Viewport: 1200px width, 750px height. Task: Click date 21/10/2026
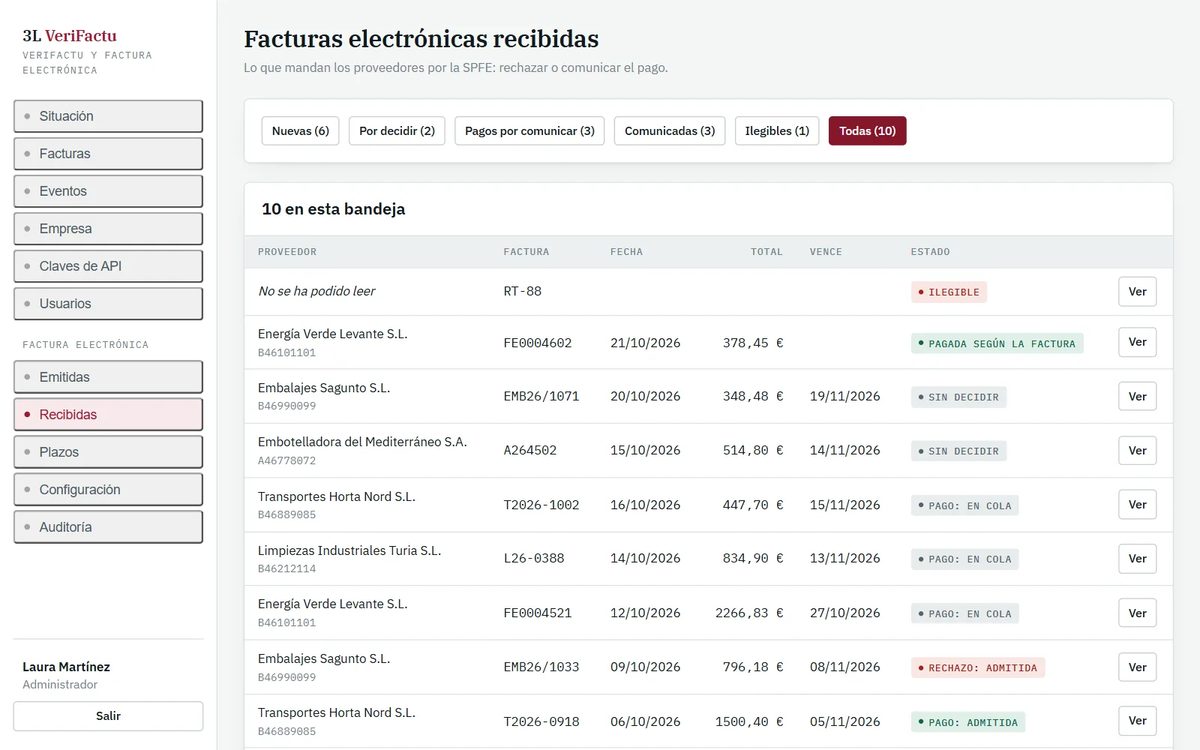(645, 342)
